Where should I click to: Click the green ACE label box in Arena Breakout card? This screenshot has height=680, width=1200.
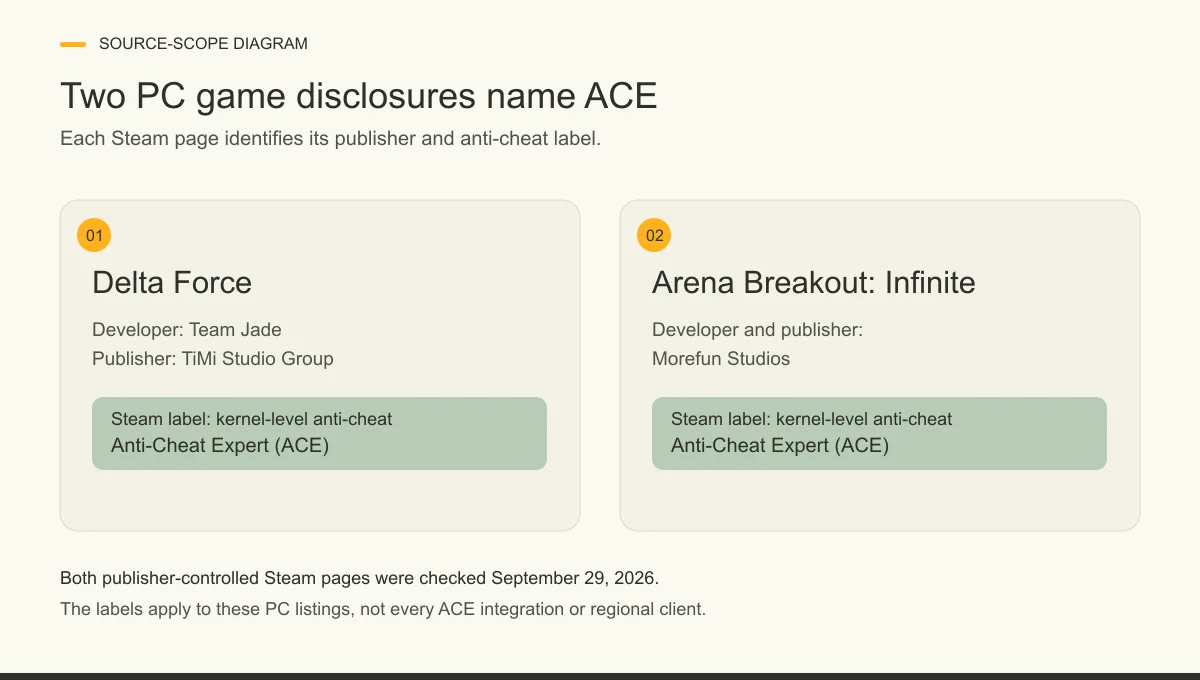pos(879,433)
